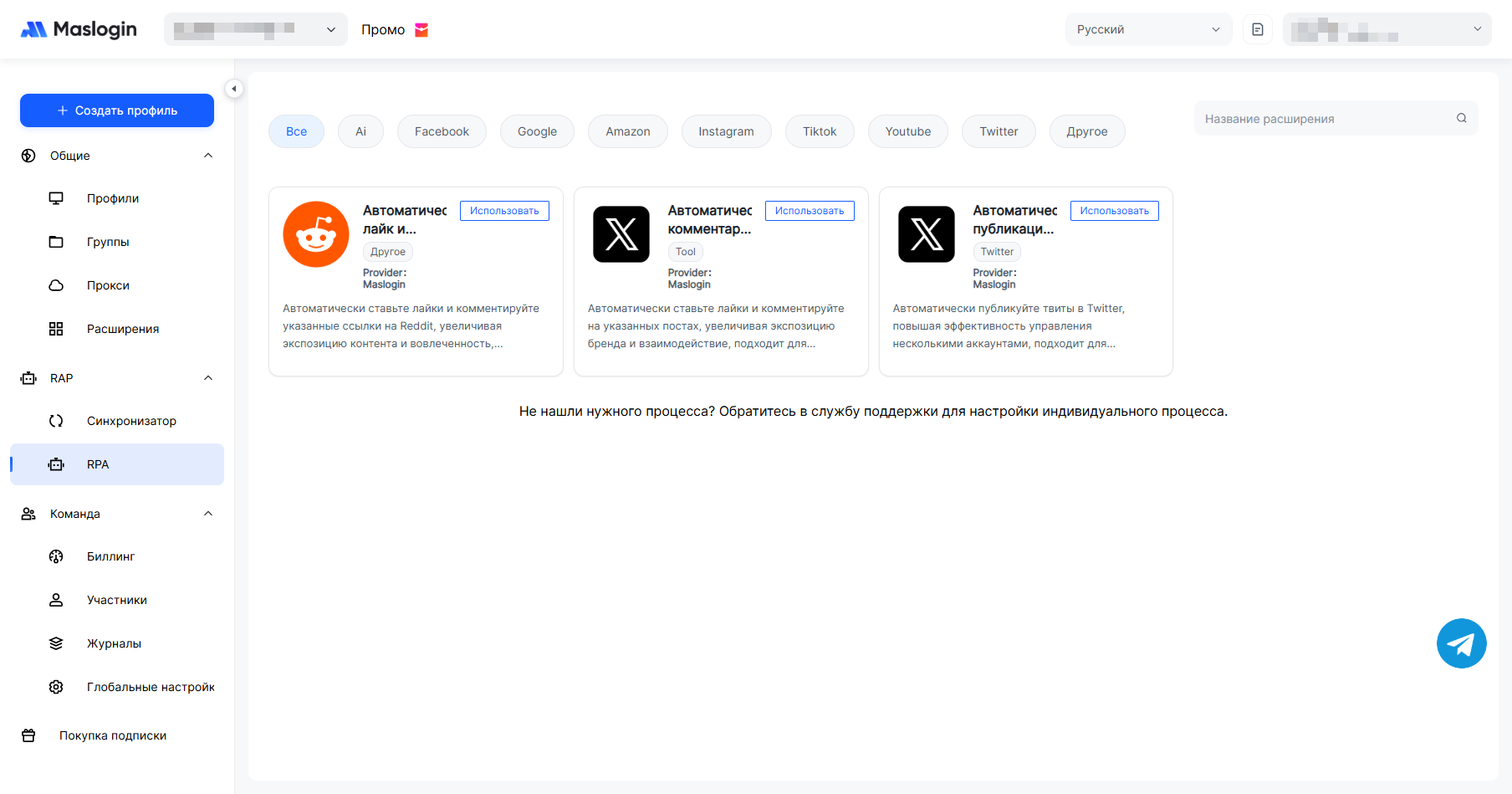Select the Twitter filter tab
The width and height of the screenshot is (1512, 794).
(999, 131)
